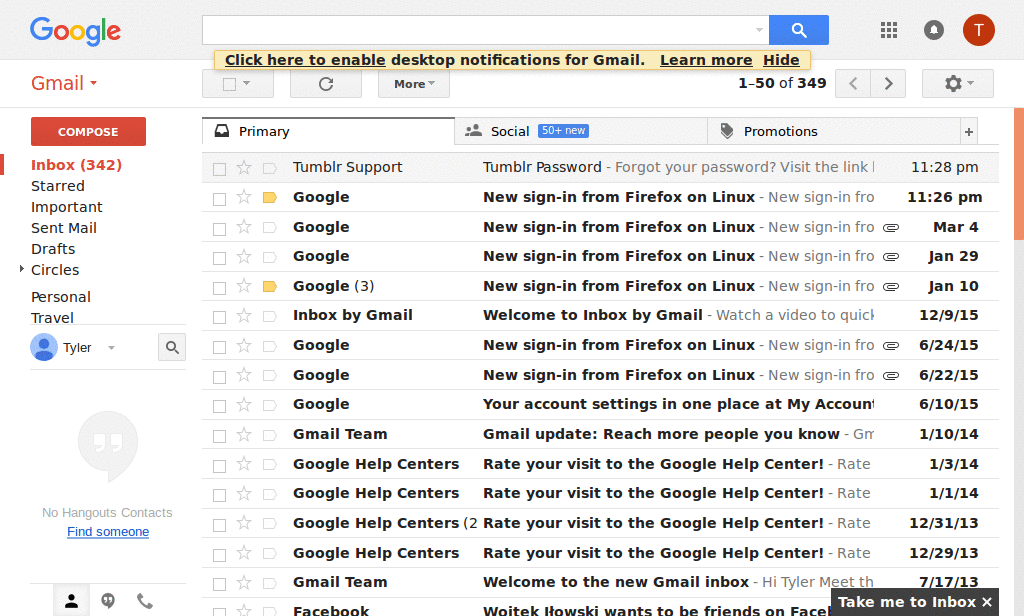The height and width of the screenshot is (616, 1024).
Task: Go to older messages arrow
Action: (x=888, y=84)
